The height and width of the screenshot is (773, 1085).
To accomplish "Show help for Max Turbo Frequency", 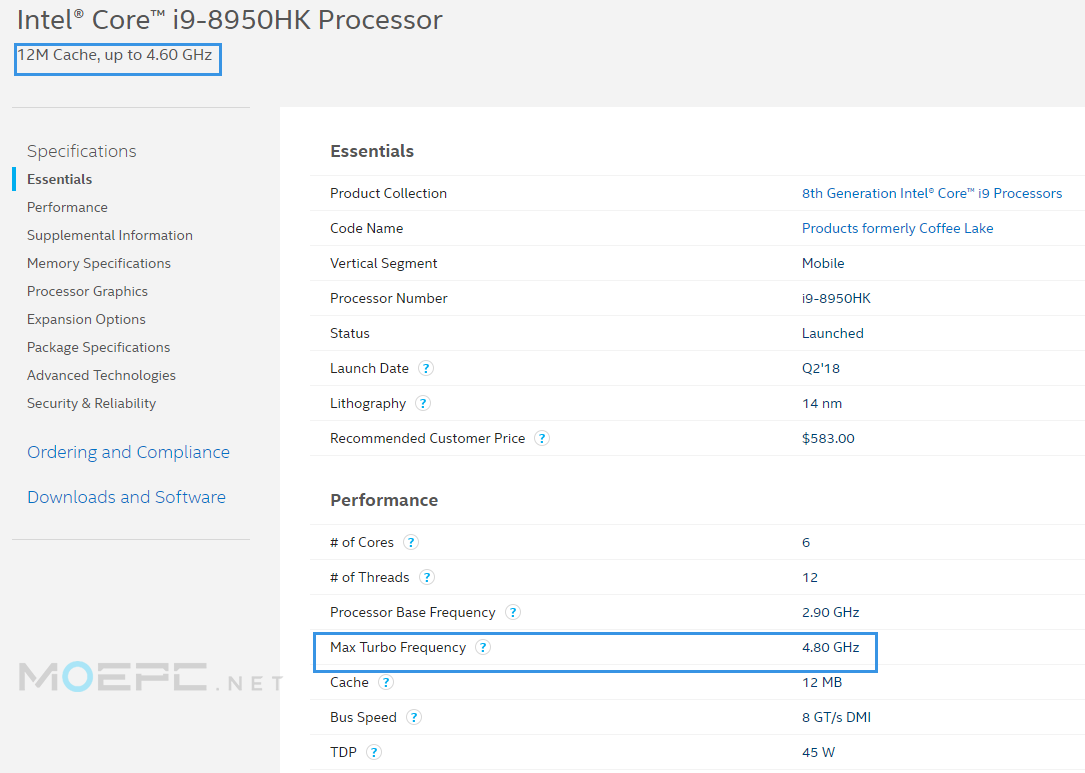I will [483, 647].
